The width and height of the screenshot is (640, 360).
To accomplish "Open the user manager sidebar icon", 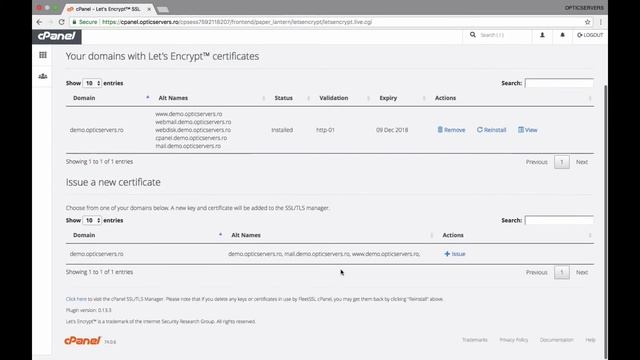I will click(43, 76).
